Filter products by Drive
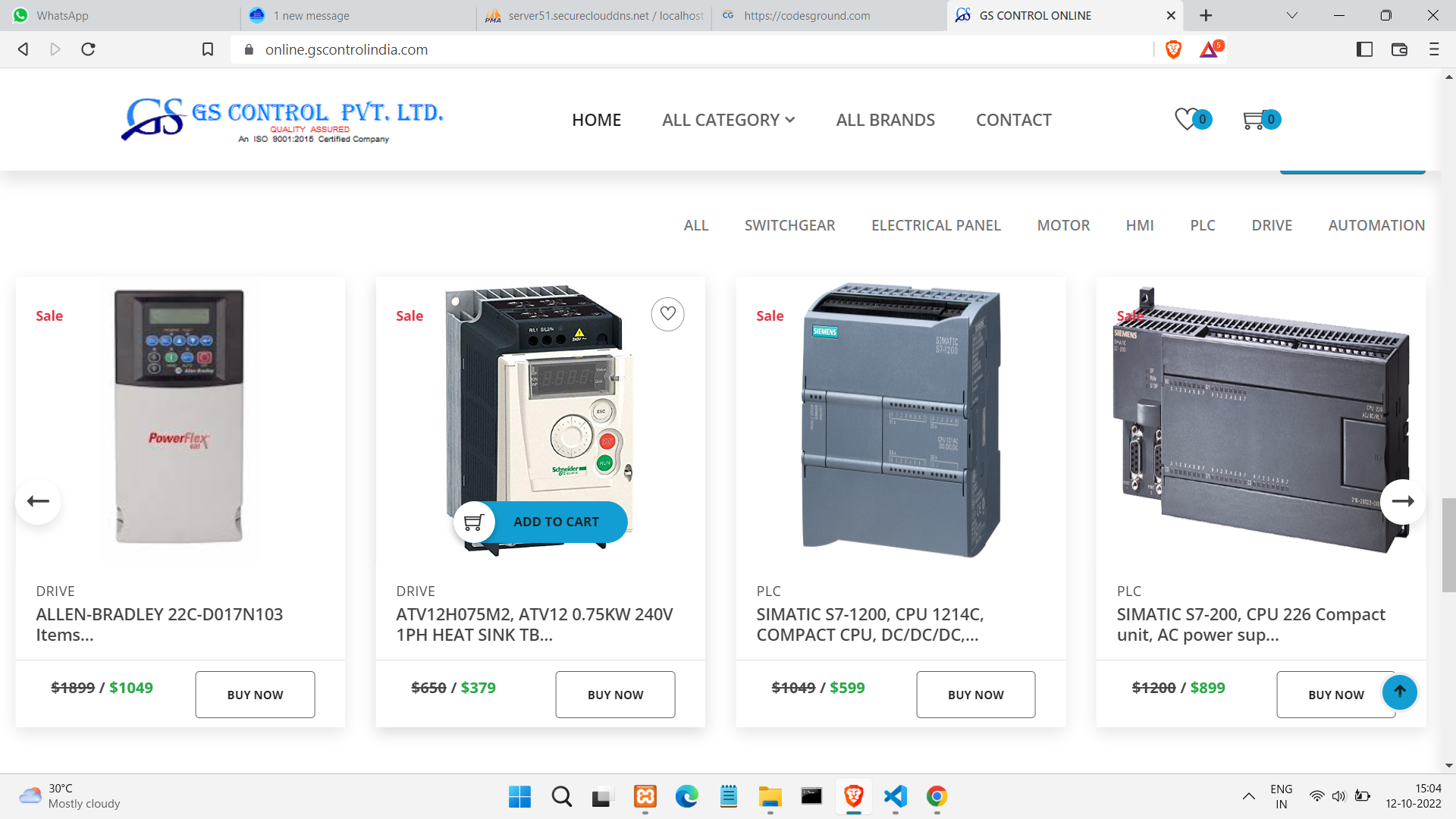Viewport: 1456px width, 819px height. click(1272, 225)
